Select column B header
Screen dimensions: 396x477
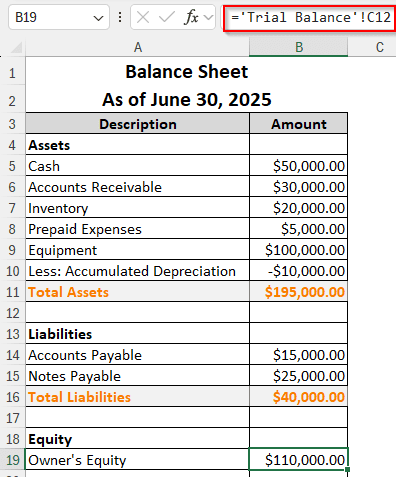tap(299, 48)
